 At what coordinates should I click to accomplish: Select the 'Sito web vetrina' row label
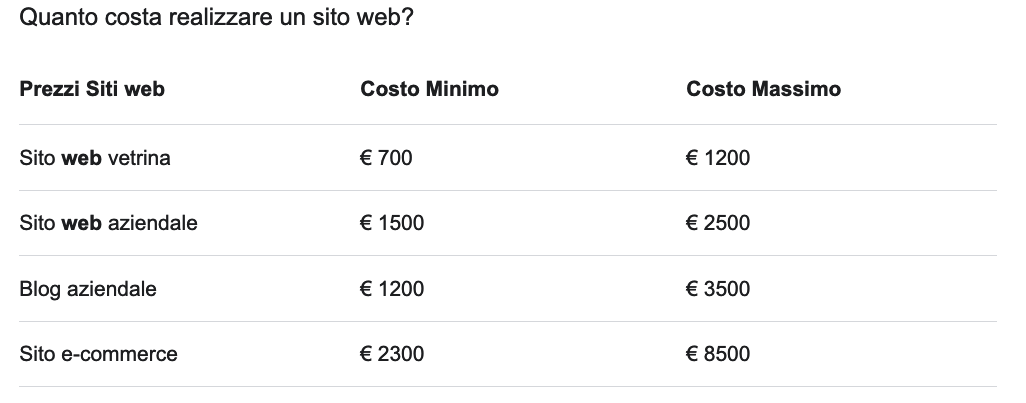click(95, 158)
